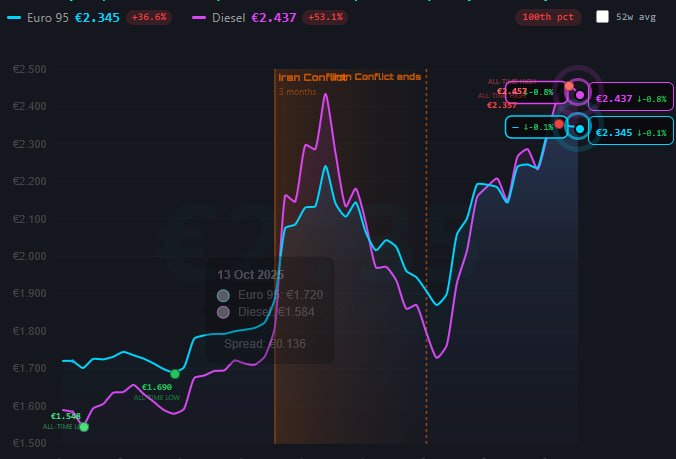Click the magenta Diesel legend swatch
Viewport: 676px width, 459px height.
(199, 18)
